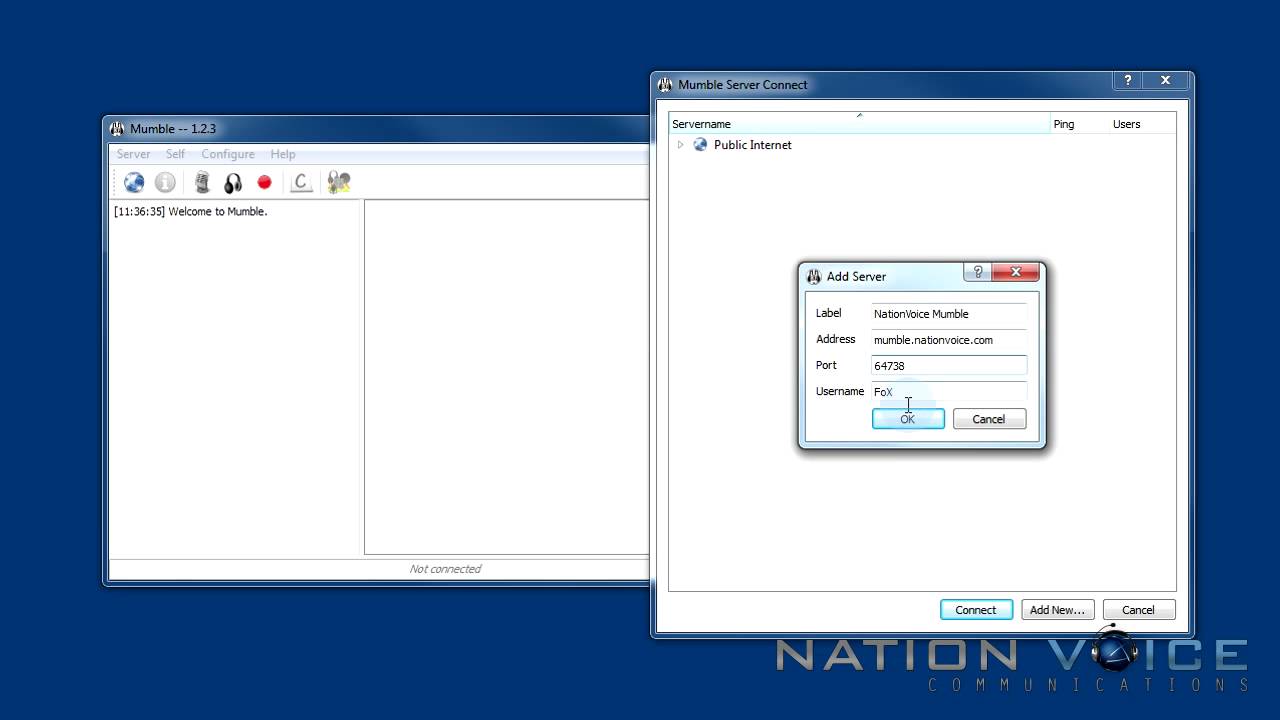Click the Server Information icon
This screenshot has width=1280, height=720.
pos(166,182)
